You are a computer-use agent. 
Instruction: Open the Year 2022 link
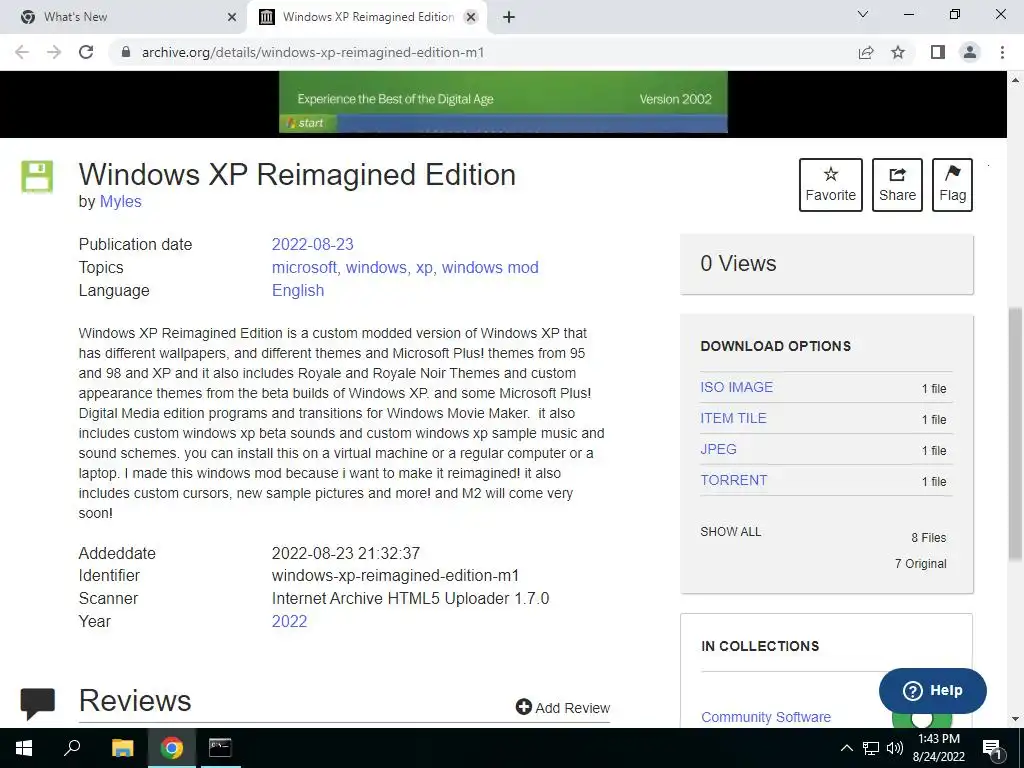(289, 621)
